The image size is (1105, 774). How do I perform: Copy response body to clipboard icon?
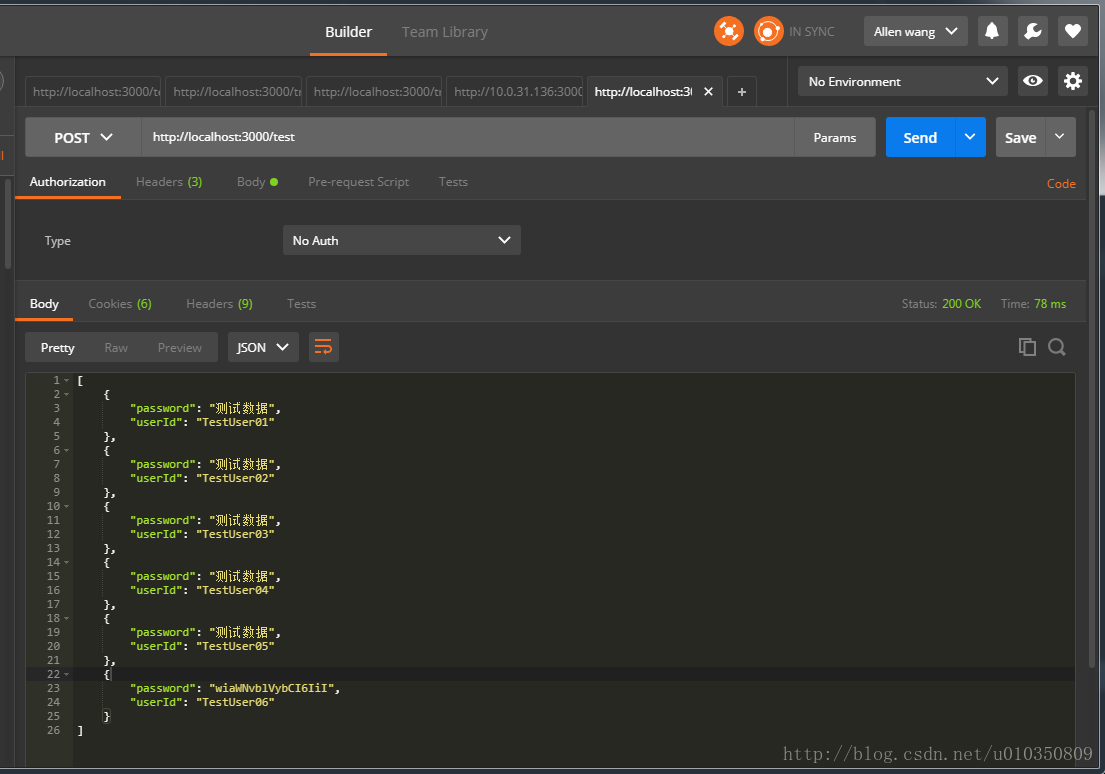point(1027,347)
